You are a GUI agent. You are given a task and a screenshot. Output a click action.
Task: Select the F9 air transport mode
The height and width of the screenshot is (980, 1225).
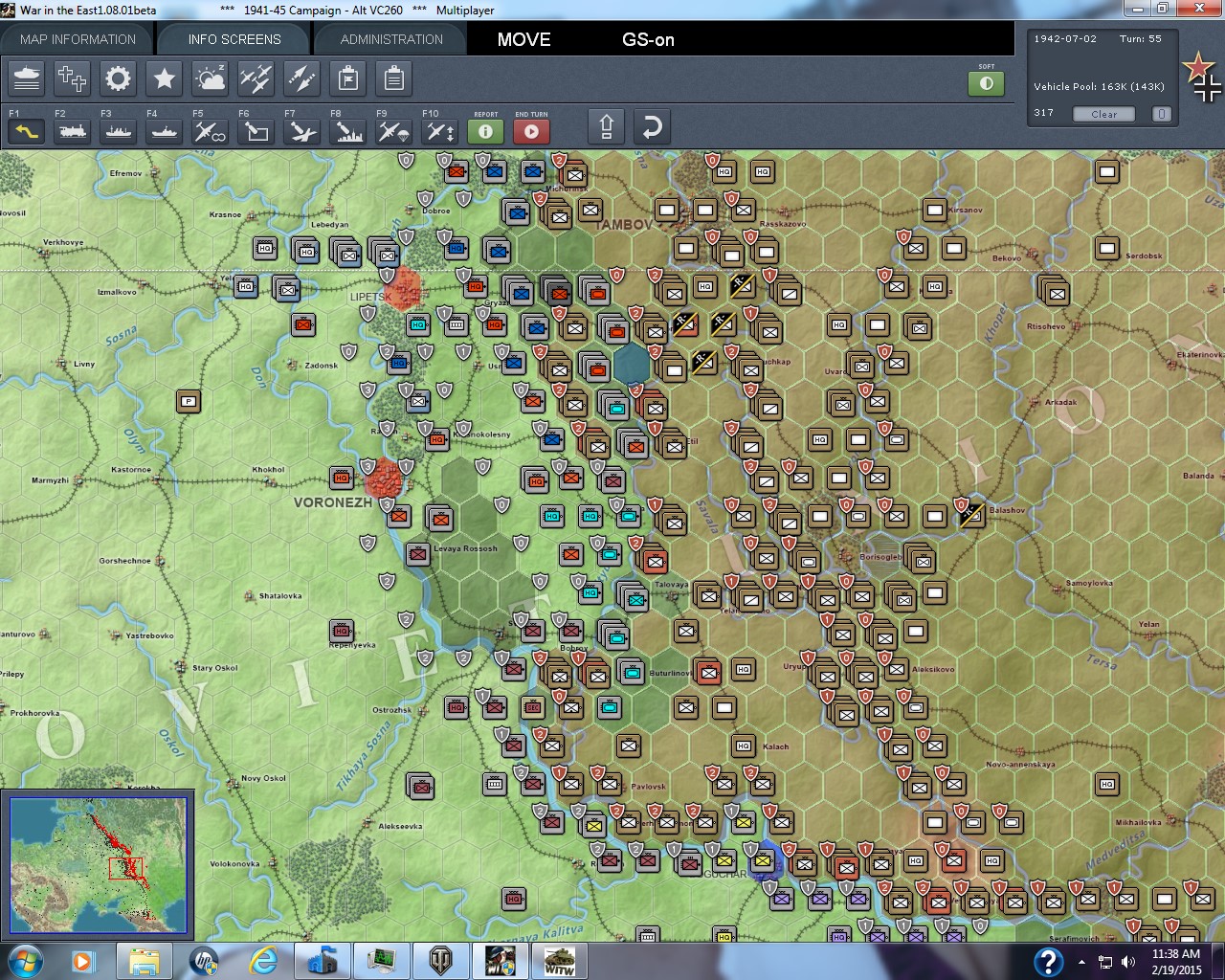[394, 131]
